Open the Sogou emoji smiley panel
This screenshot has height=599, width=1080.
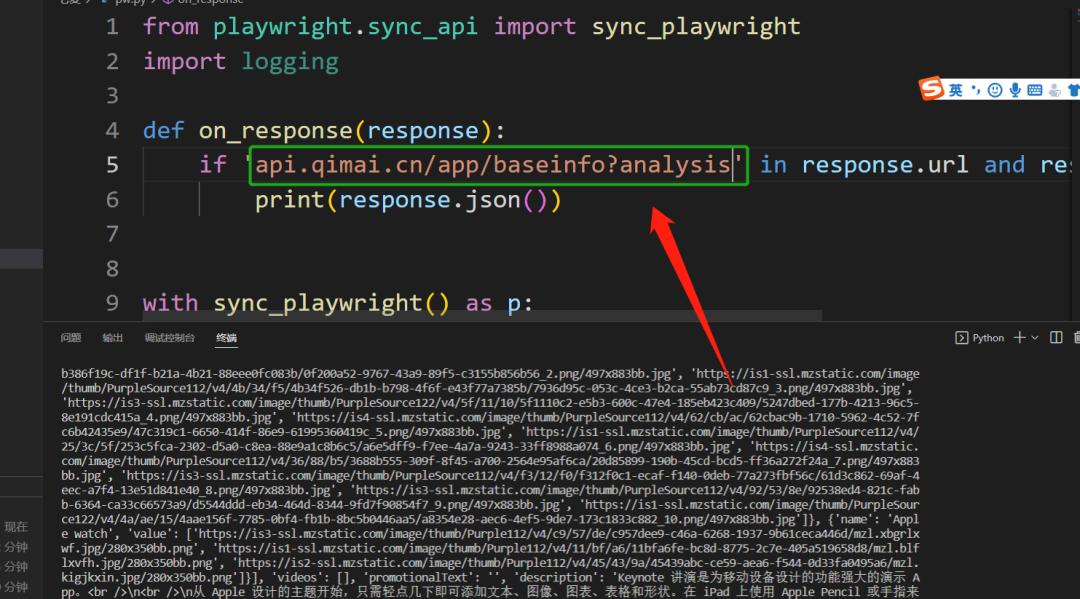[995, 90]
